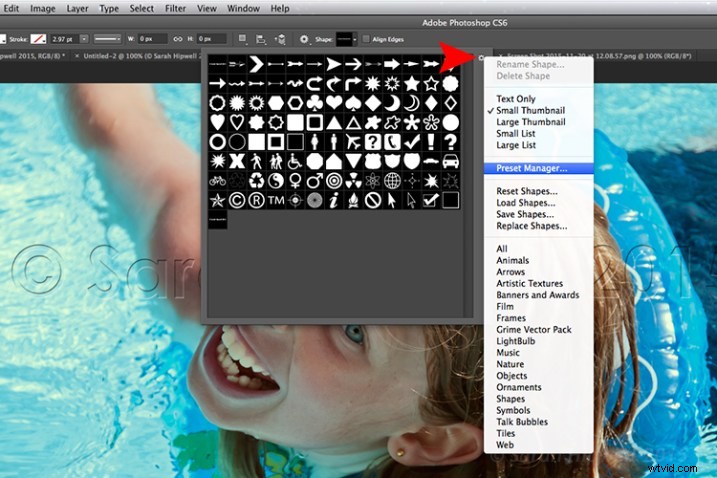The image size is (717, 478).
Task: Load the Grime Vector Pack set
Action: (x=534, y=329)
